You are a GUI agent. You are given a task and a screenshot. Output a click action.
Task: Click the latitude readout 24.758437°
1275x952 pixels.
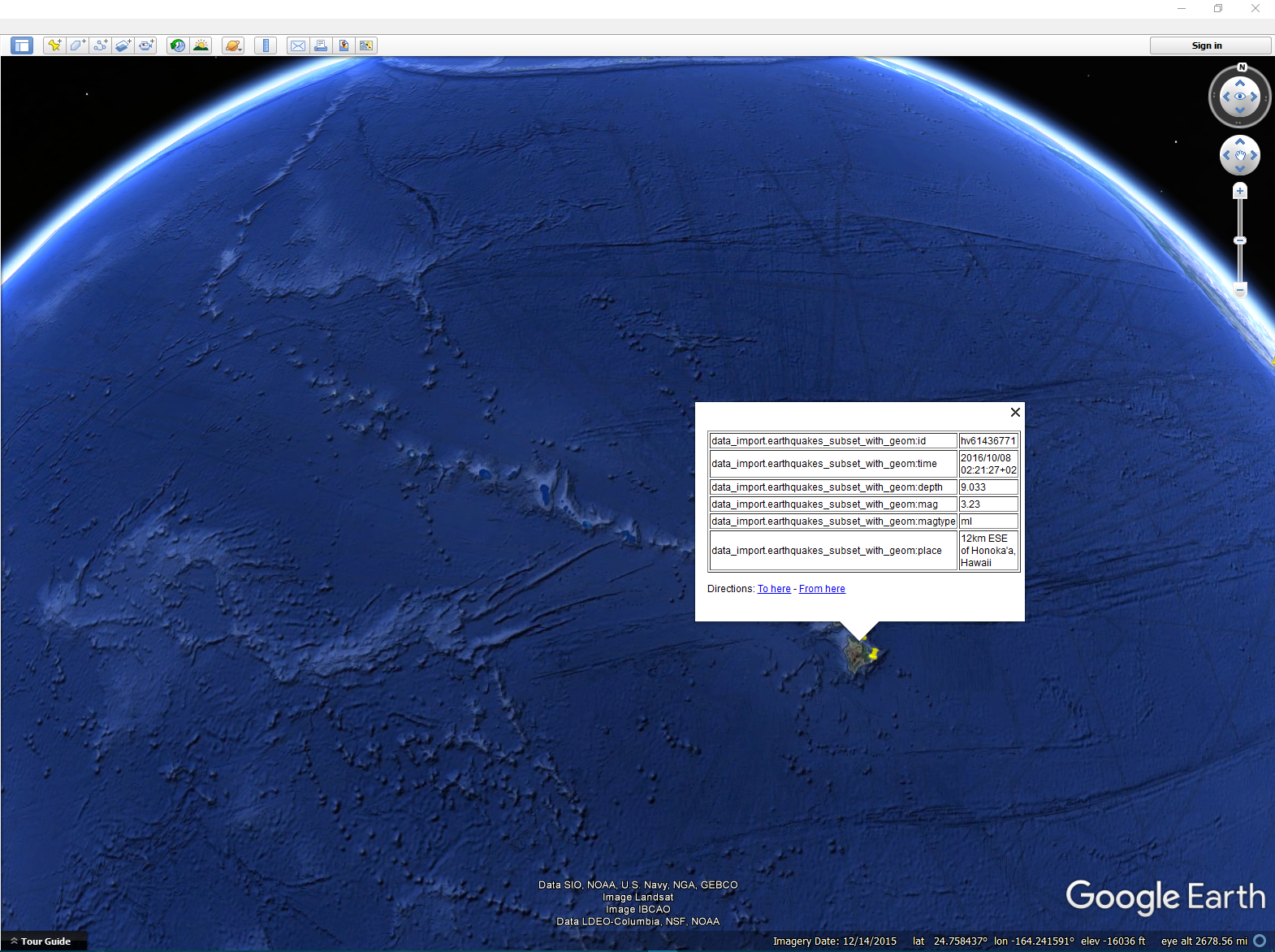961,941
